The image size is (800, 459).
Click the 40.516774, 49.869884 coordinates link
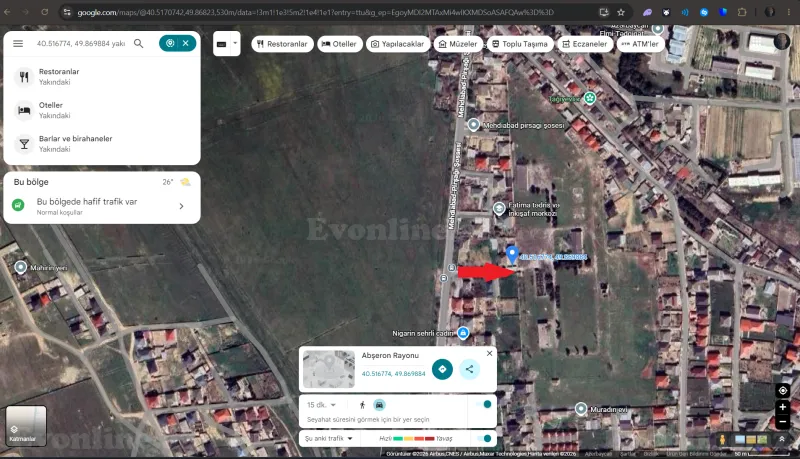[x=393, y=374]
